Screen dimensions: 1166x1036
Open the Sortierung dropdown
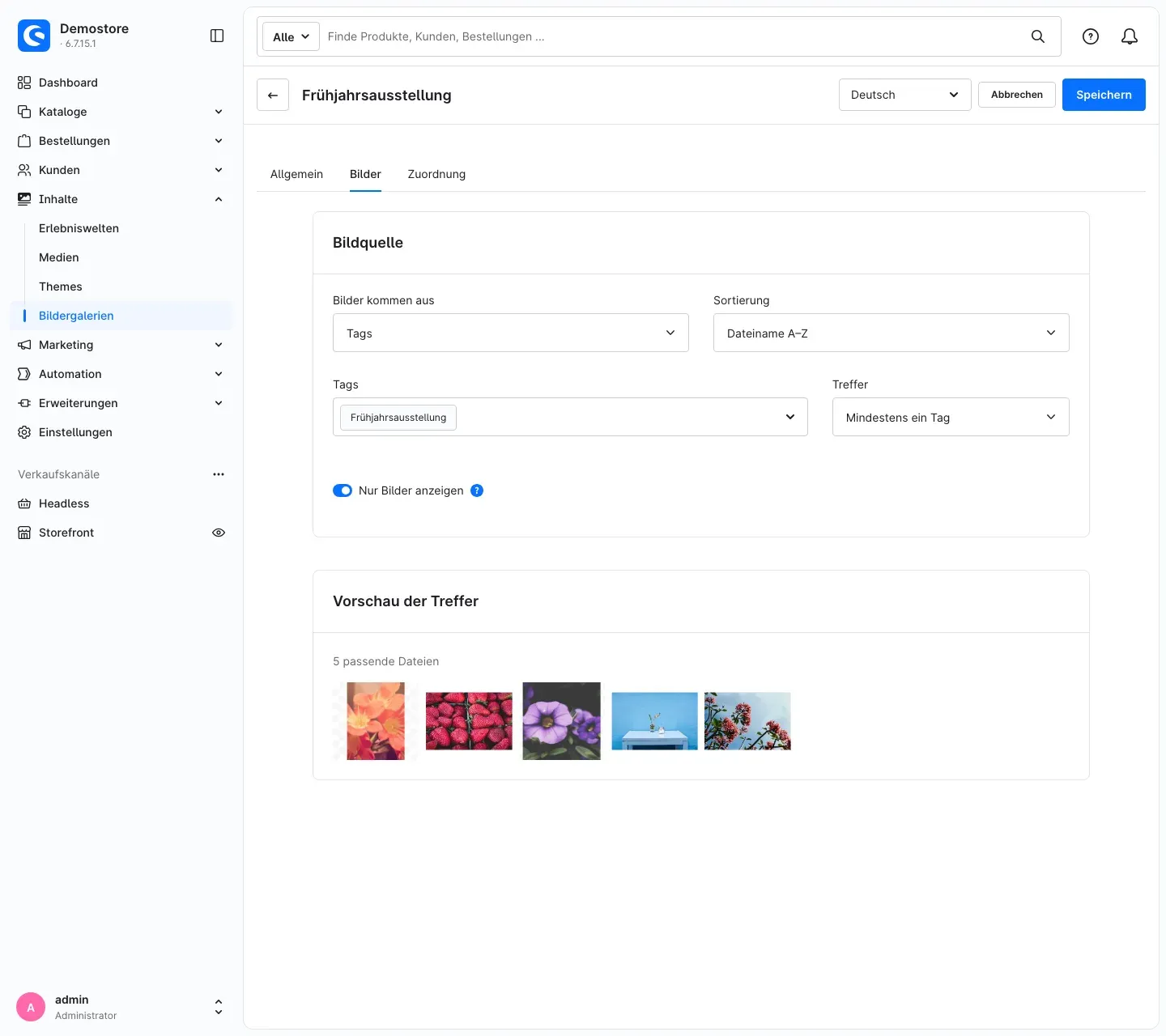892,333
